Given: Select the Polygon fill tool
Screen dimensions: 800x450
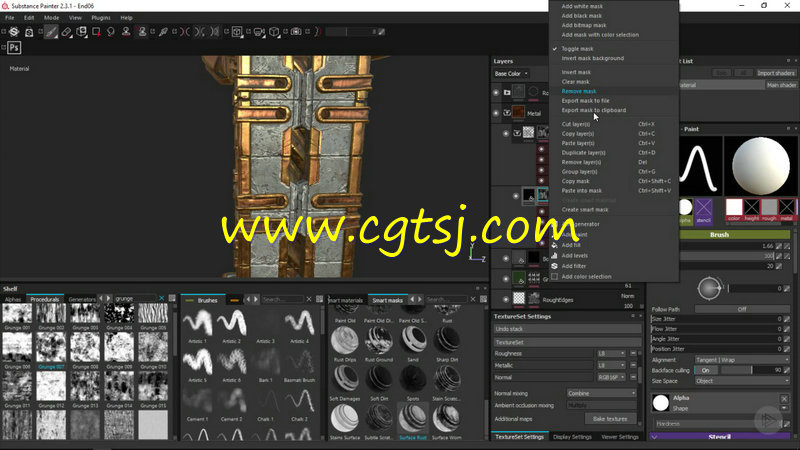Looking at the screenshot, I should click(x=96, y=32).
